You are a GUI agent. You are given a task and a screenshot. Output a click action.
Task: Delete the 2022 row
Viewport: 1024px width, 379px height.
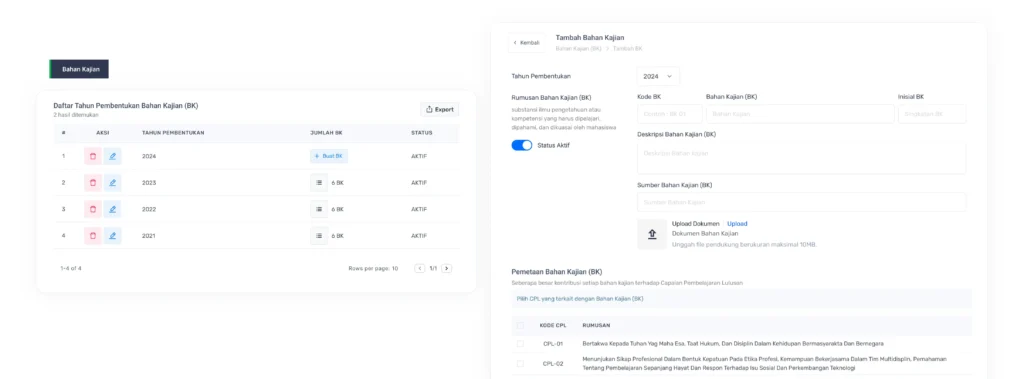(93, 209)
